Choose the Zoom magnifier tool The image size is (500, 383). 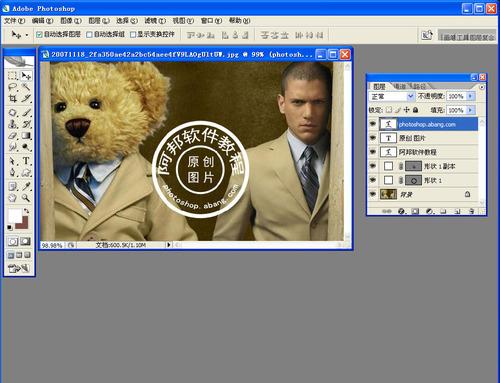pos(26,198)
